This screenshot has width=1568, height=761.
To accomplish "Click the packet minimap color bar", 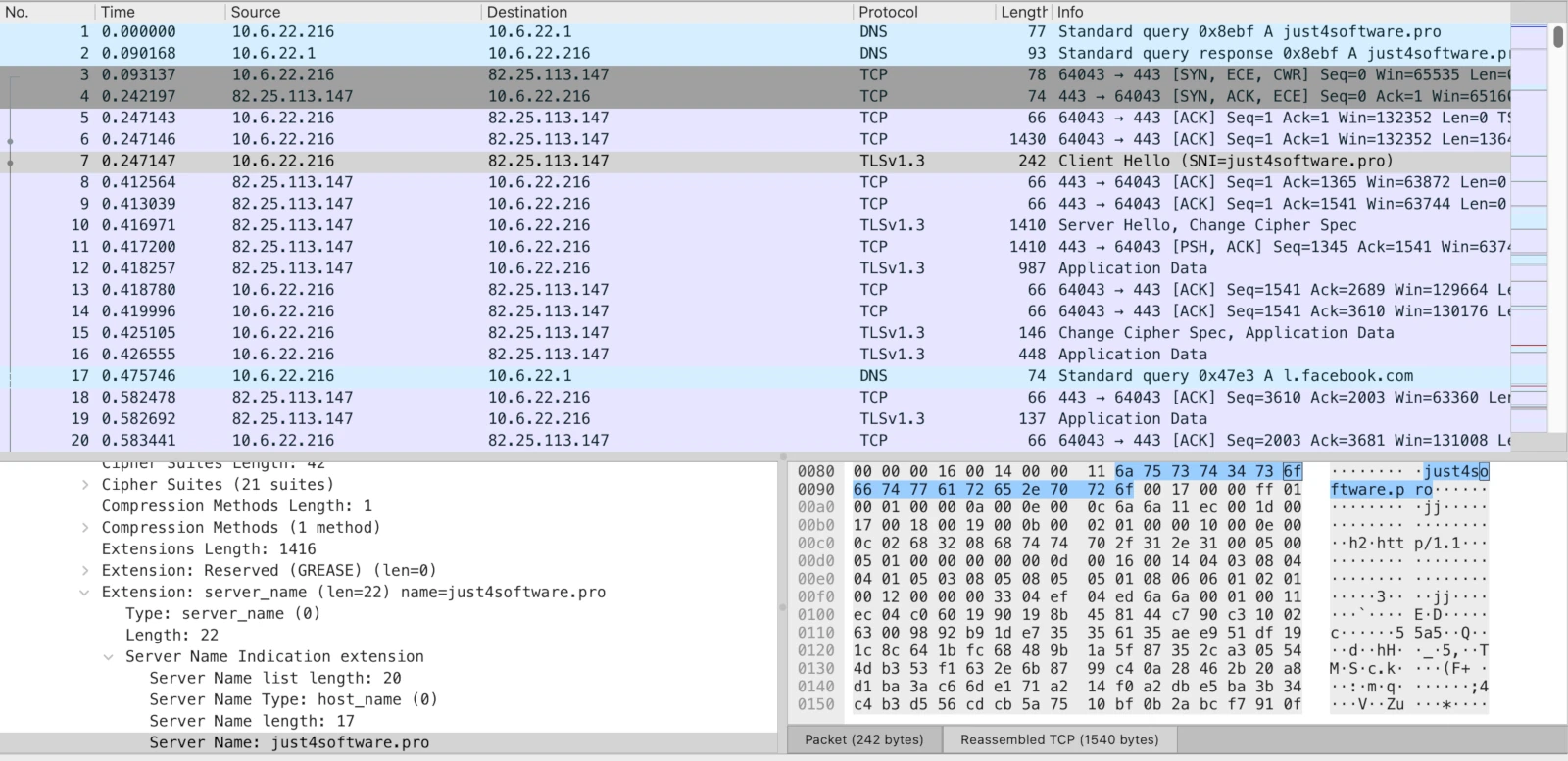I will 1529,225.
